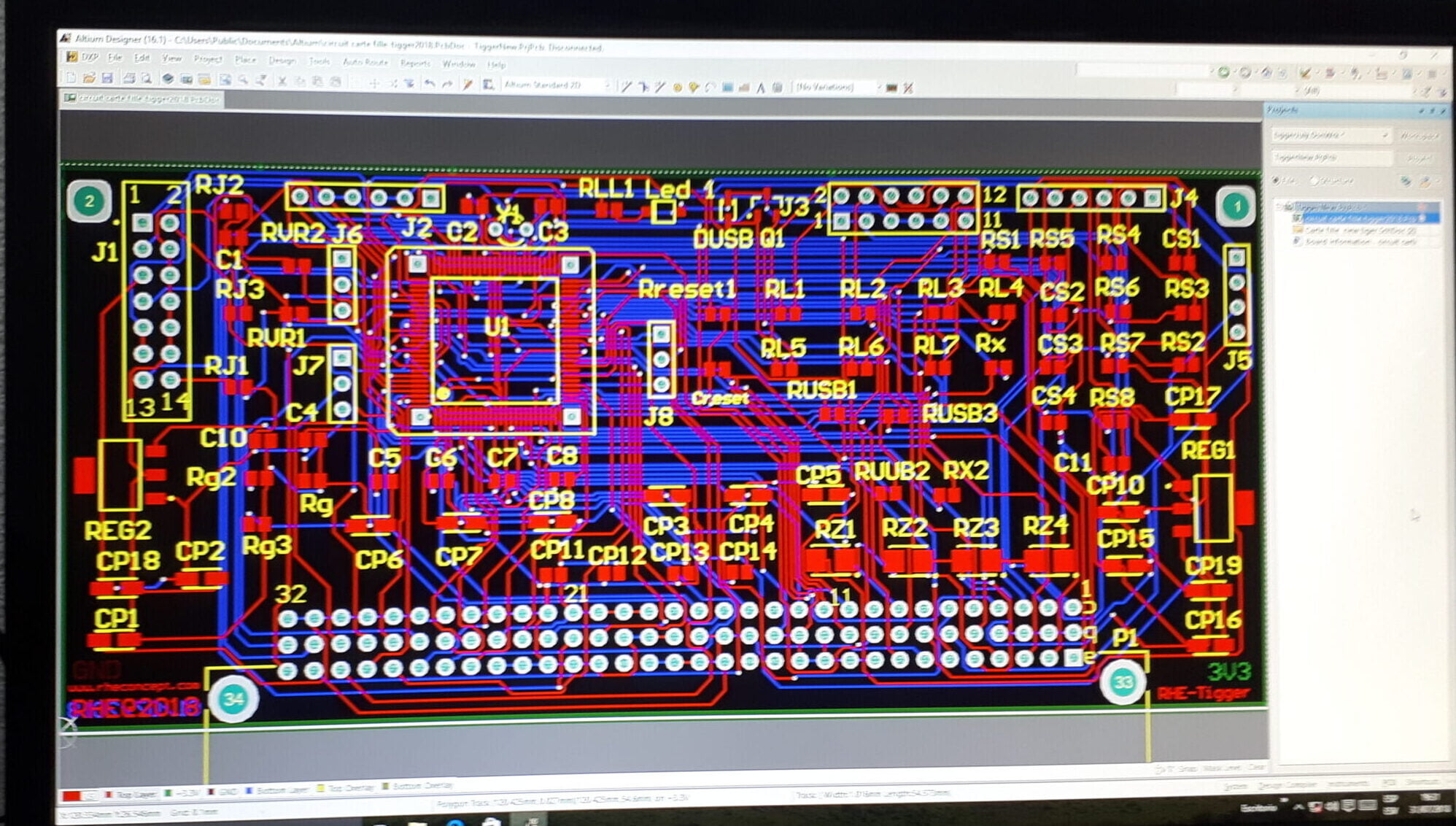
Task: Select the Structure radio button in Projects panel
Action: coord(1314,181)
